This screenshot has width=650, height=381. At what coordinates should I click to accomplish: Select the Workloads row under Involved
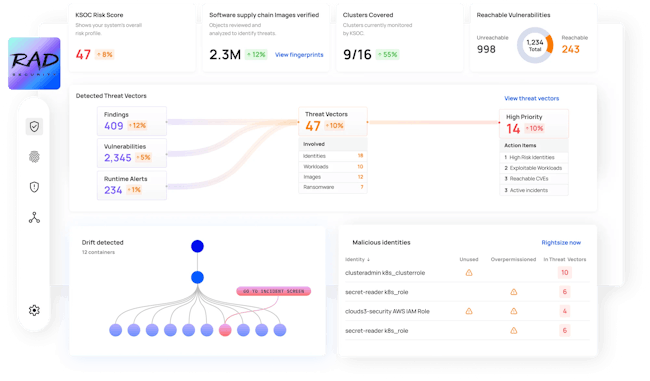click(x=333, y=167)
